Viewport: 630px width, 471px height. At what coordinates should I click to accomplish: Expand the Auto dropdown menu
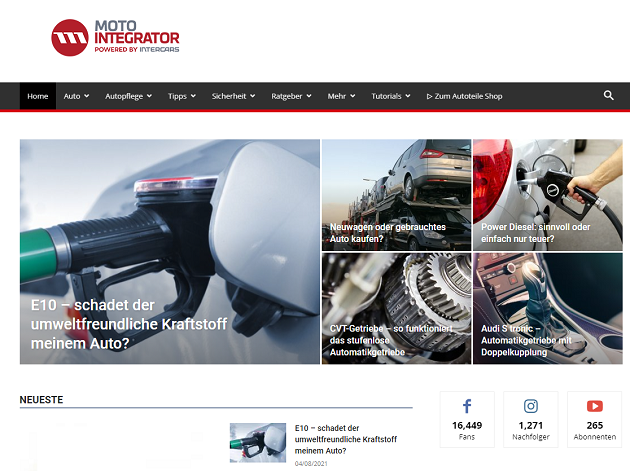click(x=76, y=97)
